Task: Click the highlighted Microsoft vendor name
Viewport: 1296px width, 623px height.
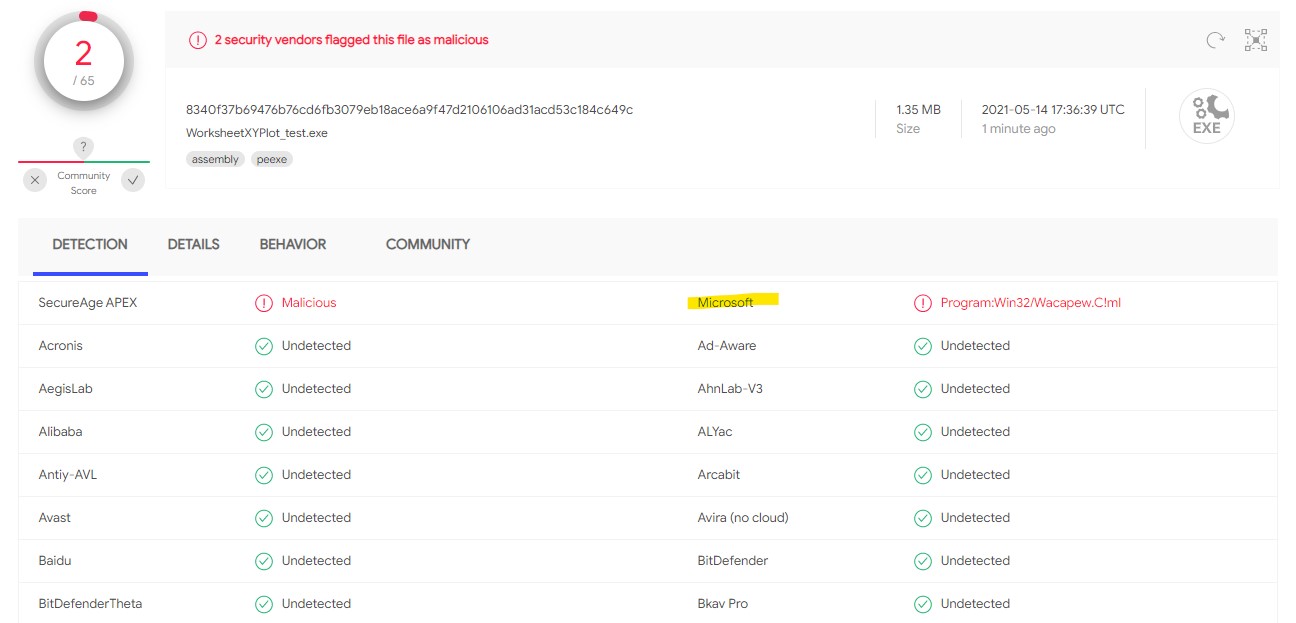Action: click(x=726, y=302)
